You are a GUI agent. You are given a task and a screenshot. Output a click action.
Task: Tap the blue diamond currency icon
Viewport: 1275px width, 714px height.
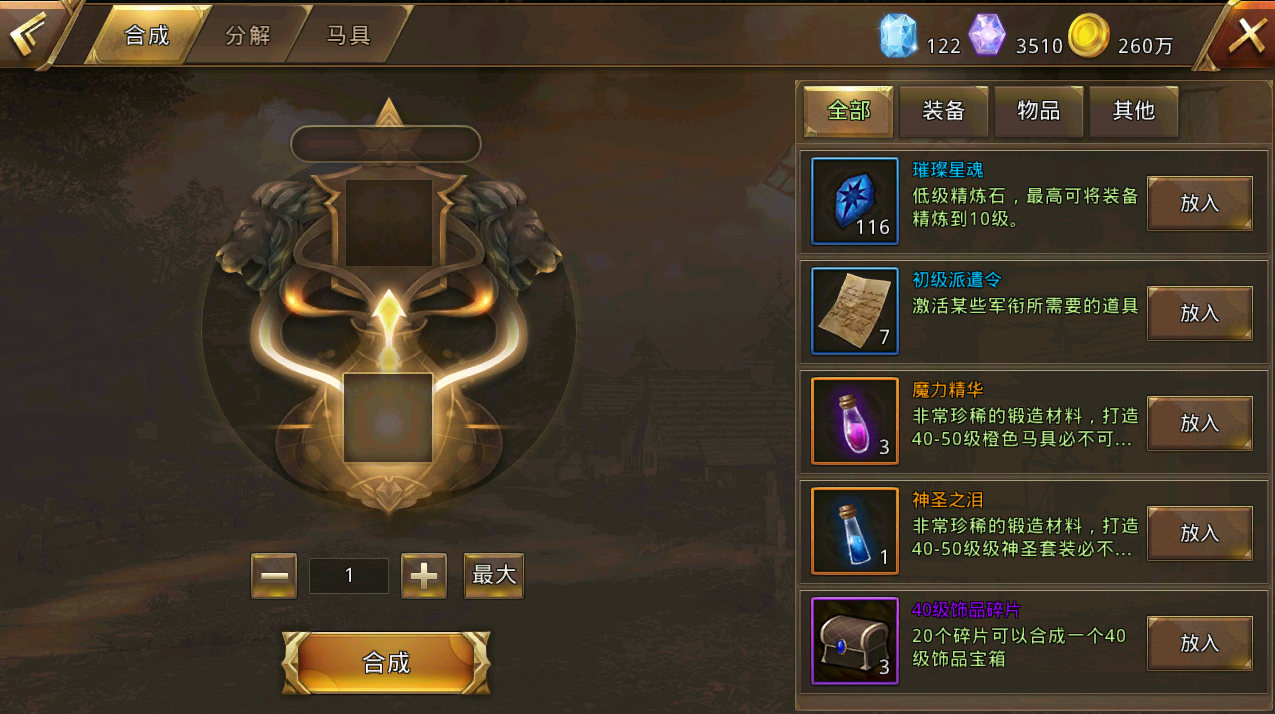tap(897, 37)
